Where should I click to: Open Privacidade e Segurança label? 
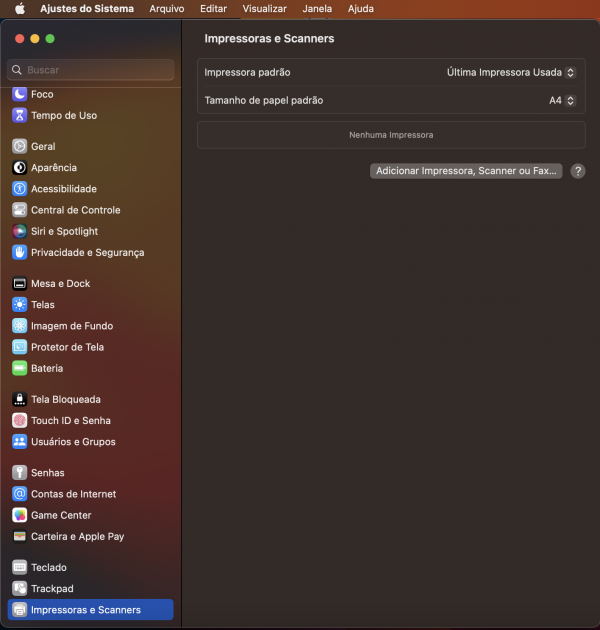(88, 253)
